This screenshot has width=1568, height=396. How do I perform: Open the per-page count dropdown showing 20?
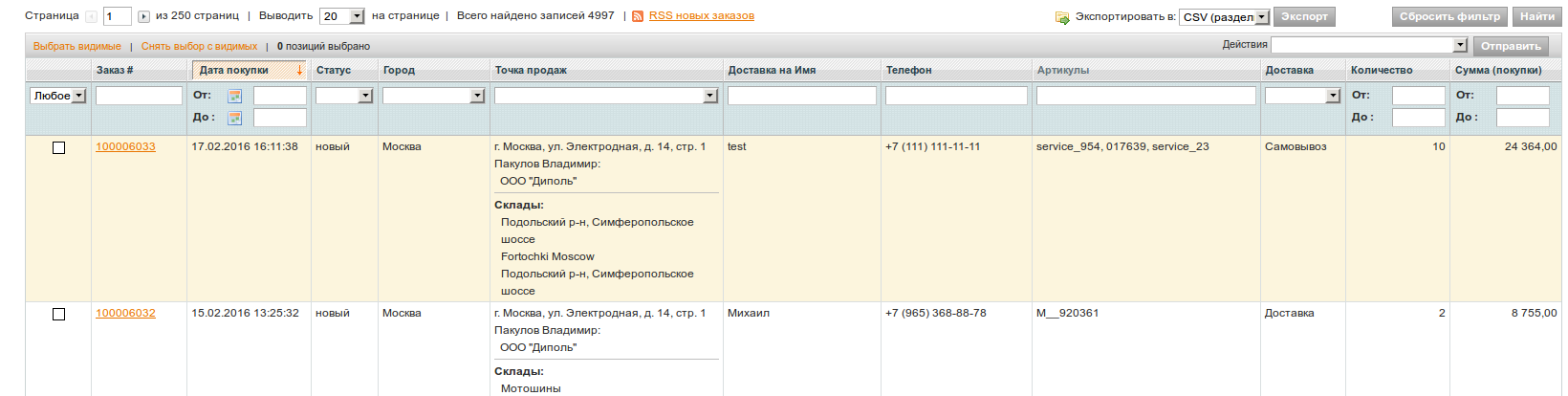click(342, 16)
